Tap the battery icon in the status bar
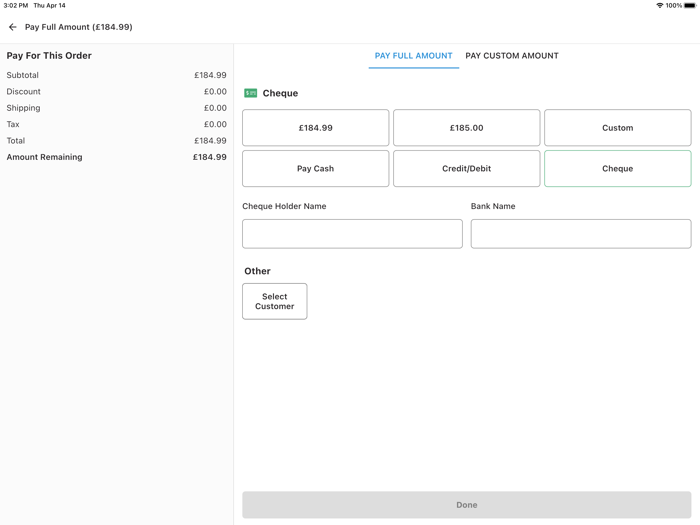700x525 pixels. 690,6
